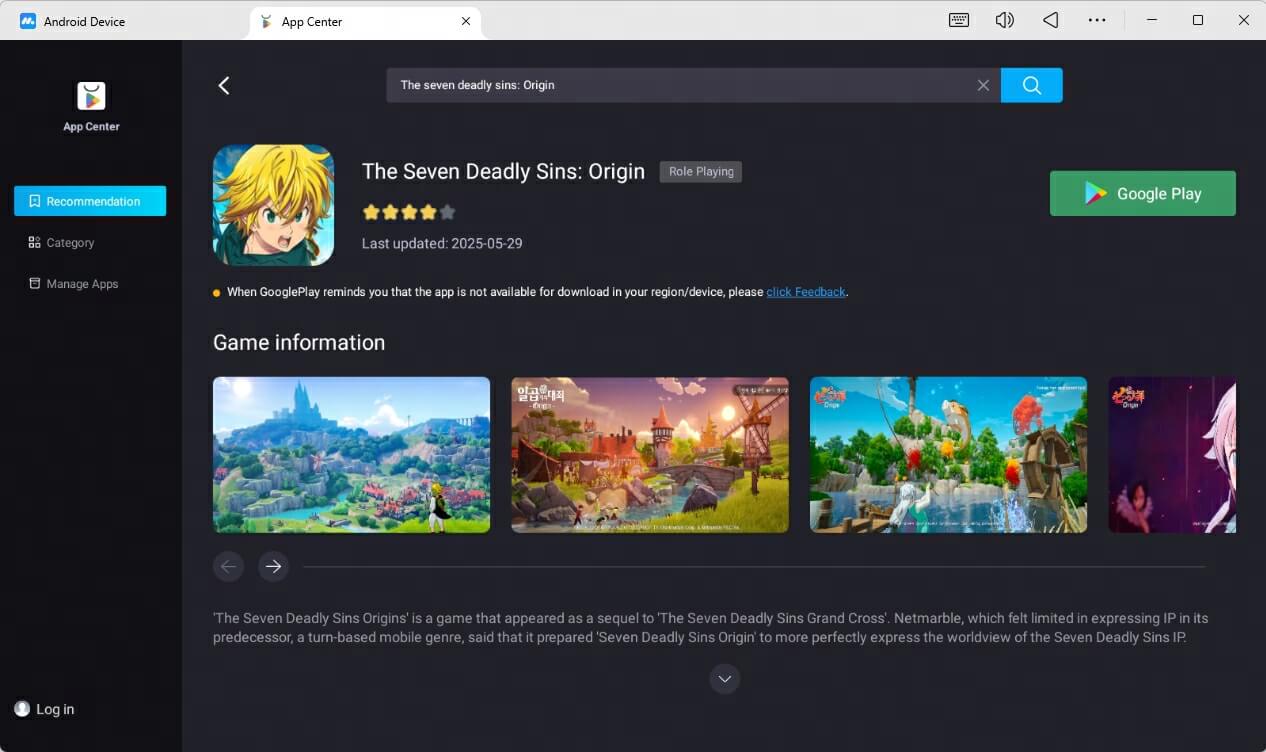
Task: Advance screenshots with the right arrow
Action: (x=273, y=566)
